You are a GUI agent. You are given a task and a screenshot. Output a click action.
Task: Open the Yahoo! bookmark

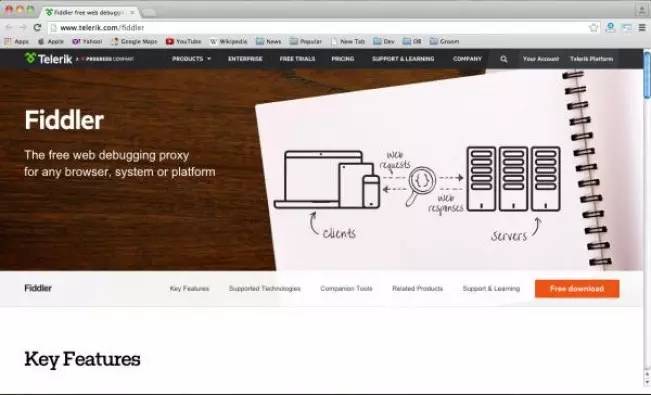(x=87, y=42)
